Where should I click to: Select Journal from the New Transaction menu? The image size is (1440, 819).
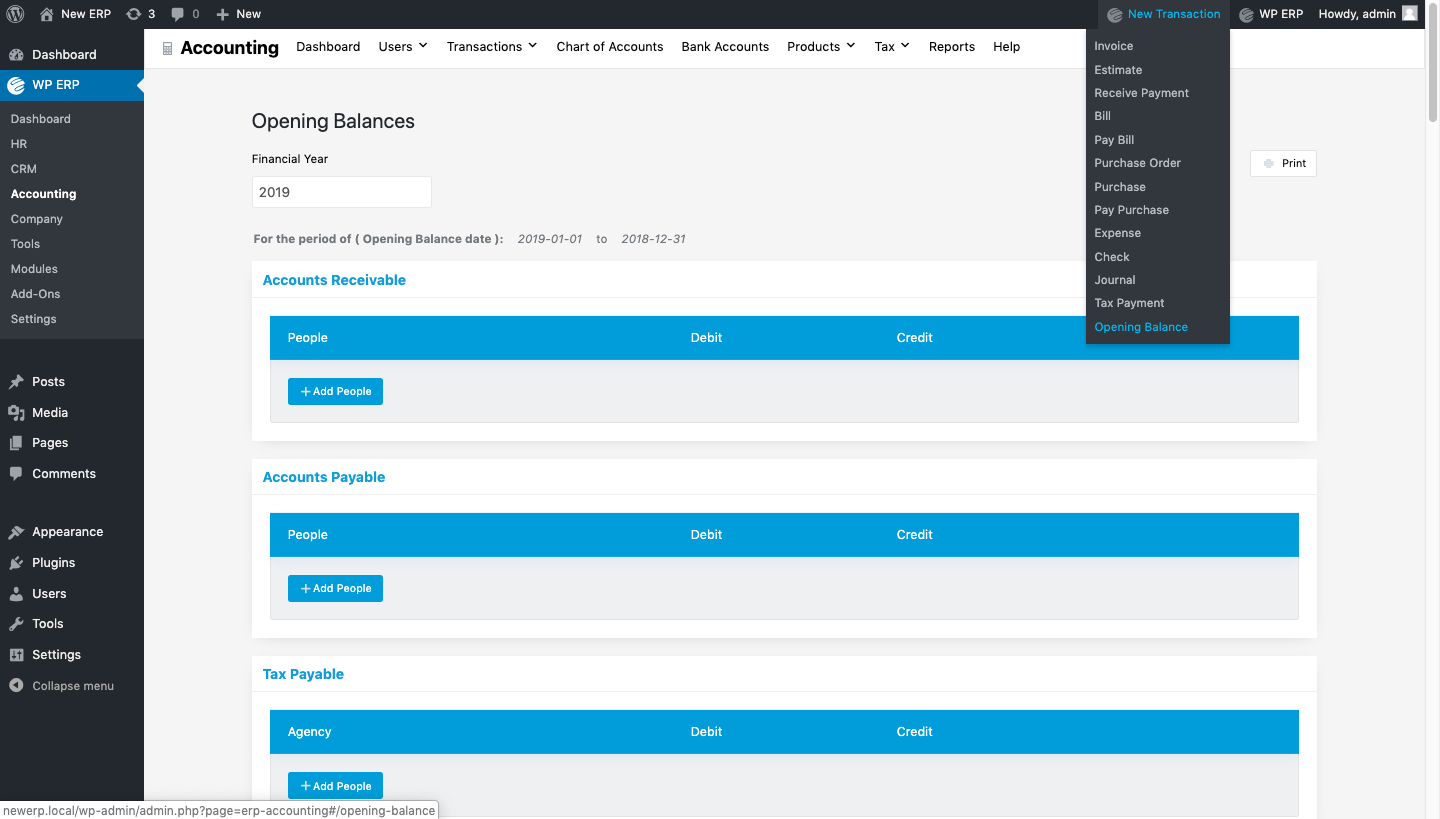[1114, 280]
